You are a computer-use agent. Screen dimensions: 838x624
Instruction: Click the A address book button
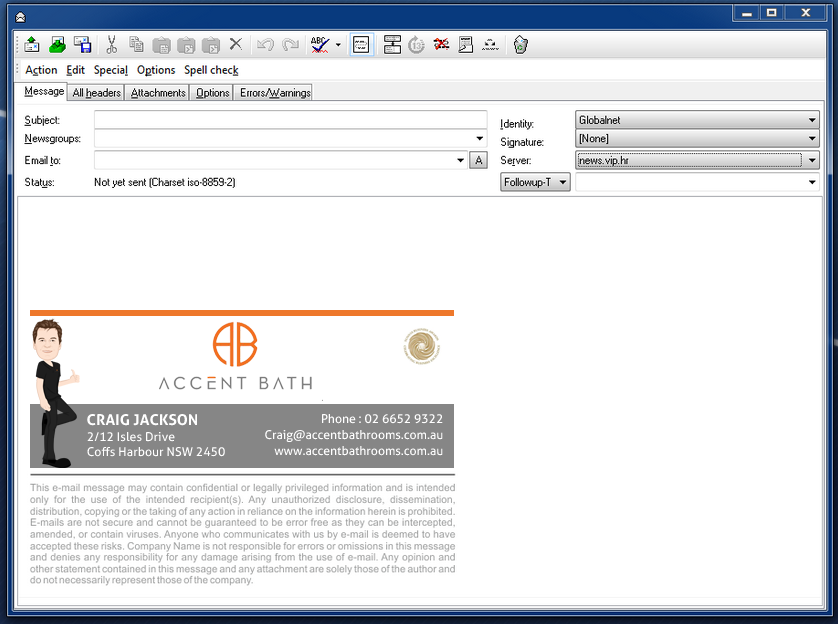(x=478, y=160)
